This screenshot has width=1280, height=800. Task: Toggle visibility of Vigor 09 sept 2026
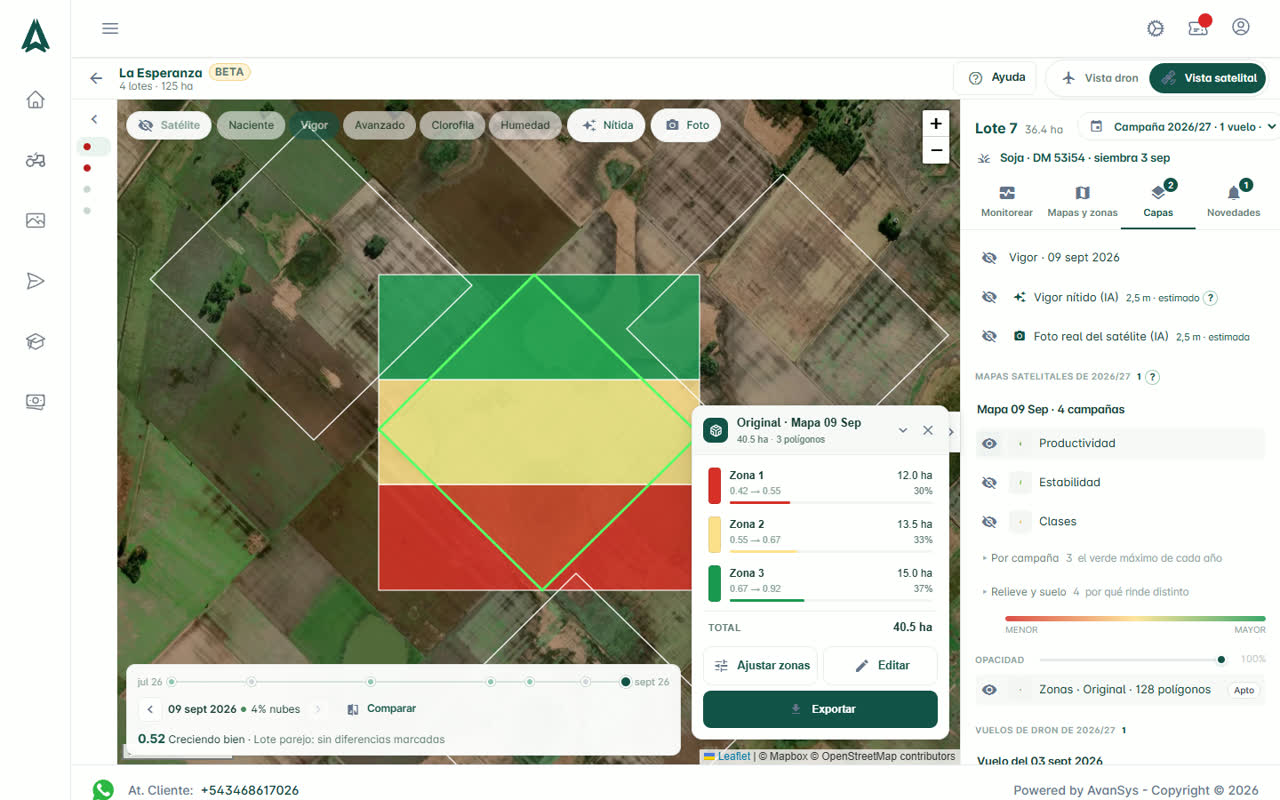point(989,257)
